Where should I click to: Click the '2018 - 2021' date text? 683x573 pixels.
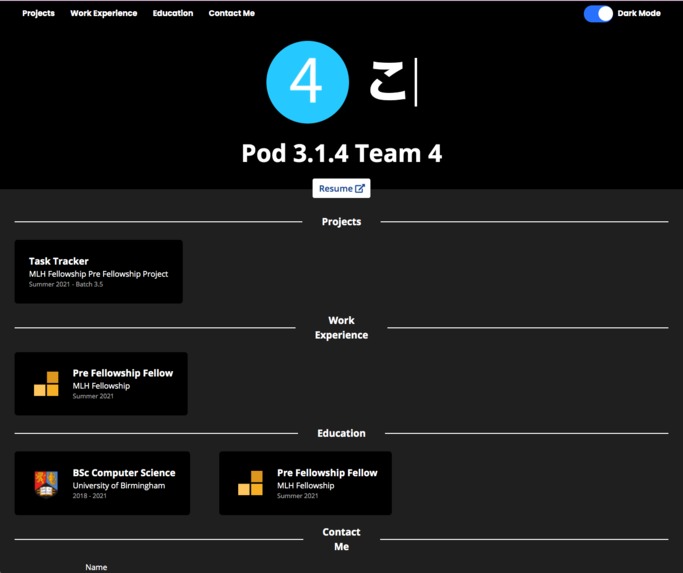90,496
